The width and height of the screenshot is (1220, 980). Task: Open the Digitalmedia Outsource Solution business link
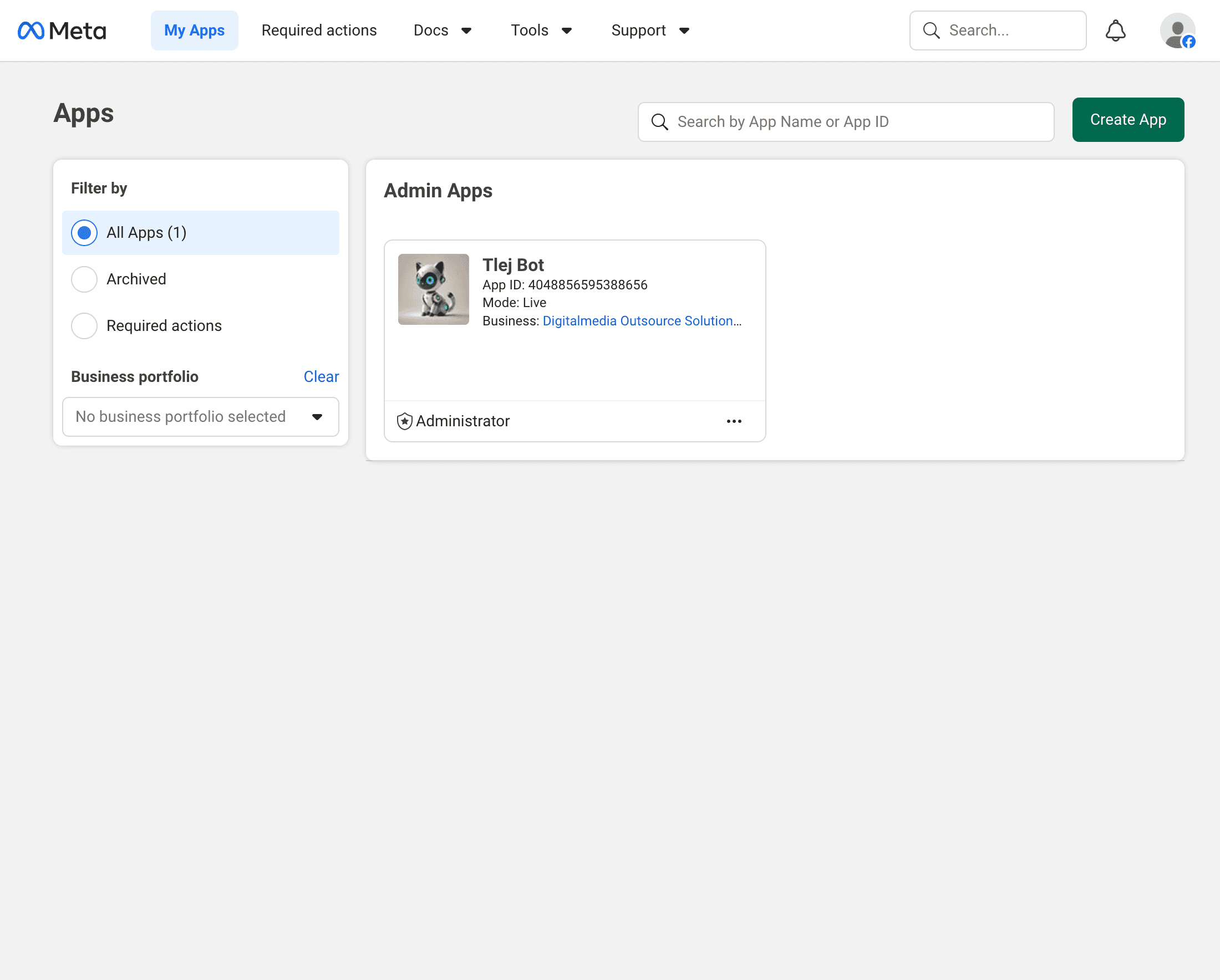coord(642,320)
